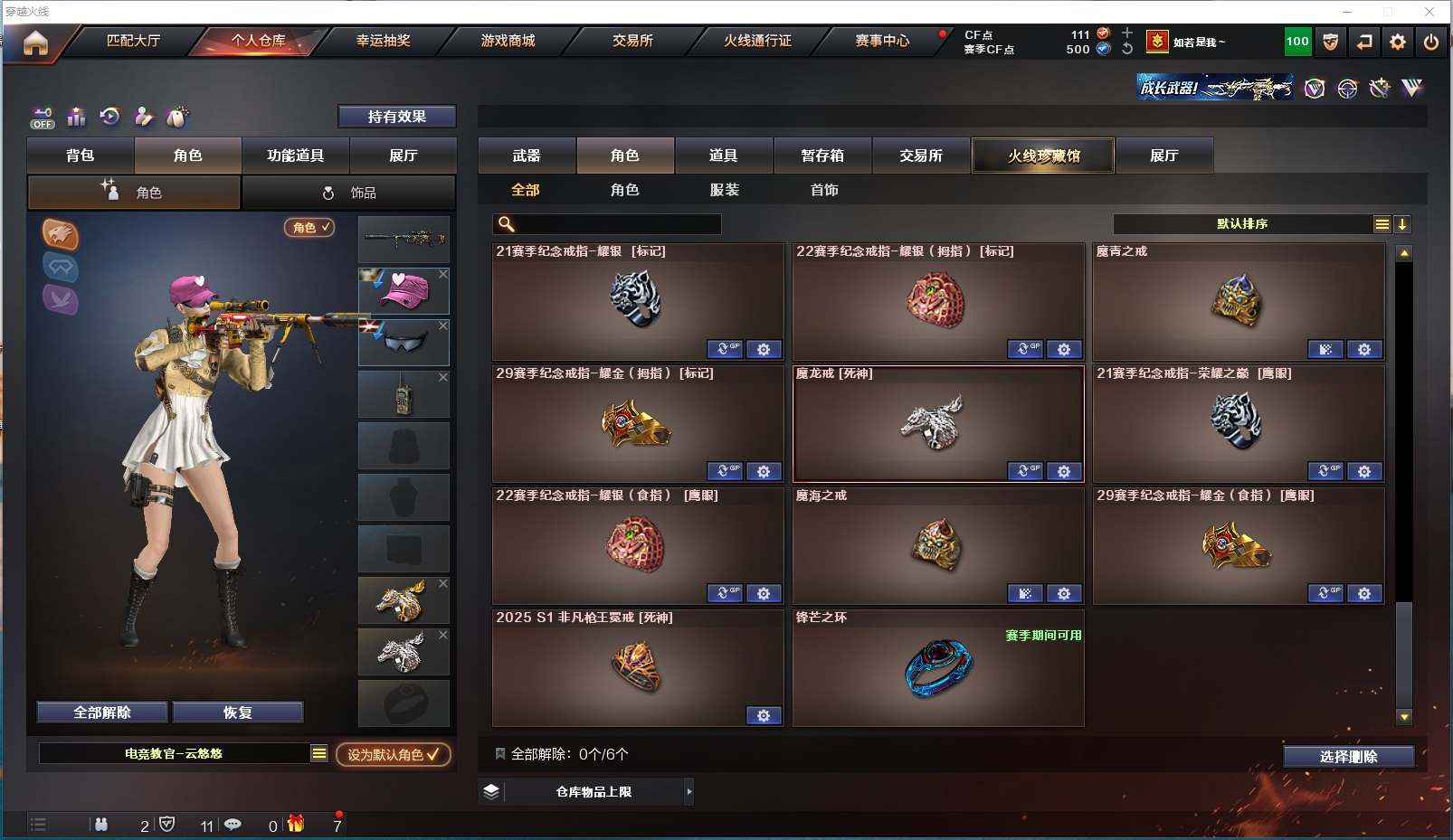
Task: Click the 选择删除 button
Action: 1348,757
